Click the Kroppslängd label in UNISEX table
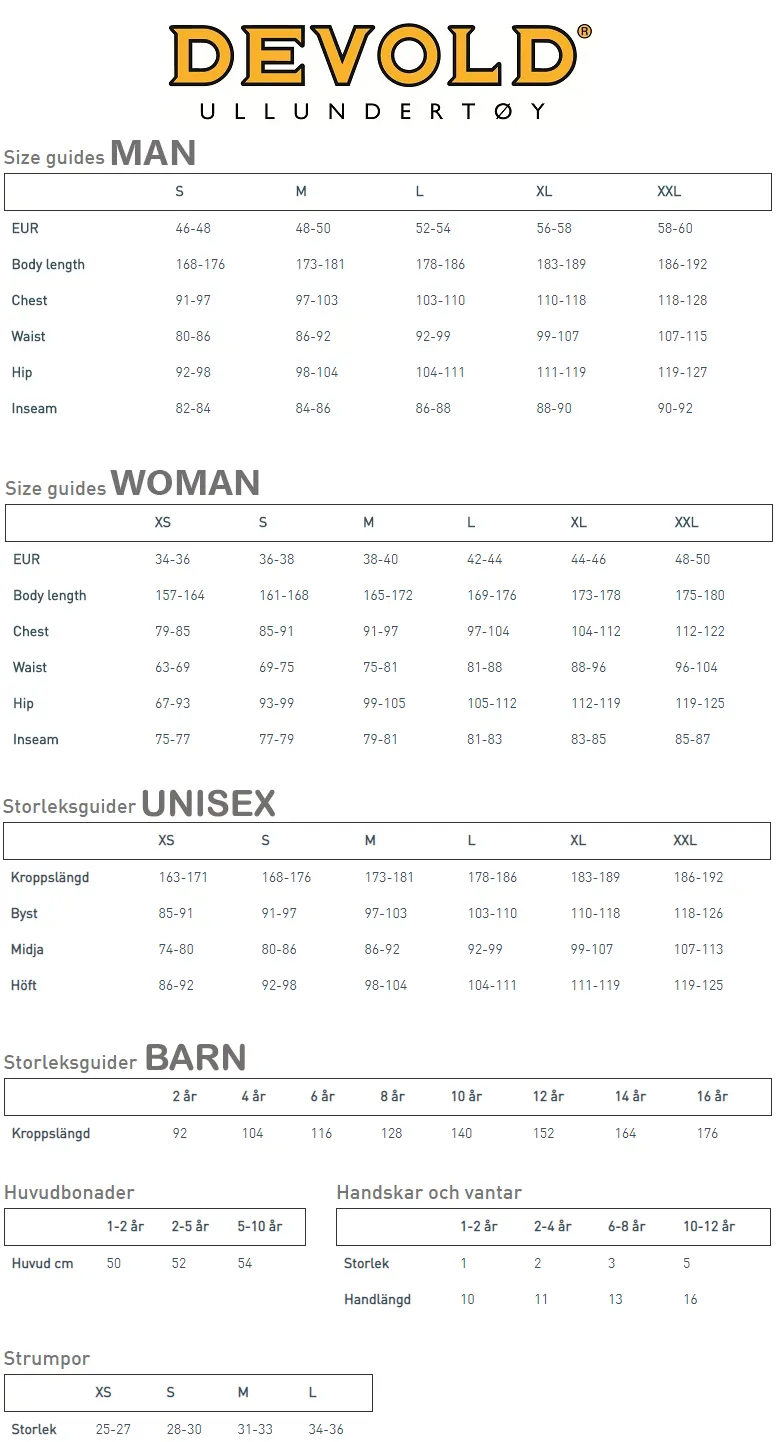Viewport: 779px width, 1442px height. point(50,877)
